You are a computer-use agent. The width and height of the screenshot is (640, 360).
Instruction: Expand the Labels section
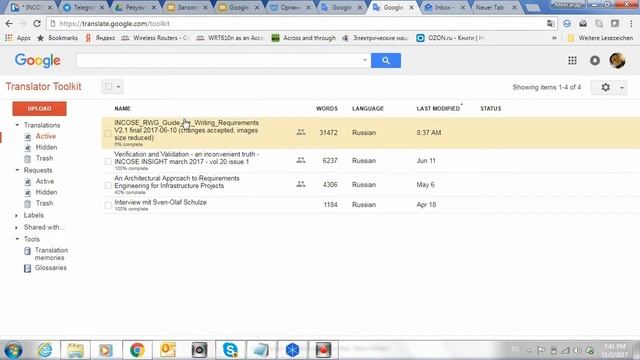16,215
